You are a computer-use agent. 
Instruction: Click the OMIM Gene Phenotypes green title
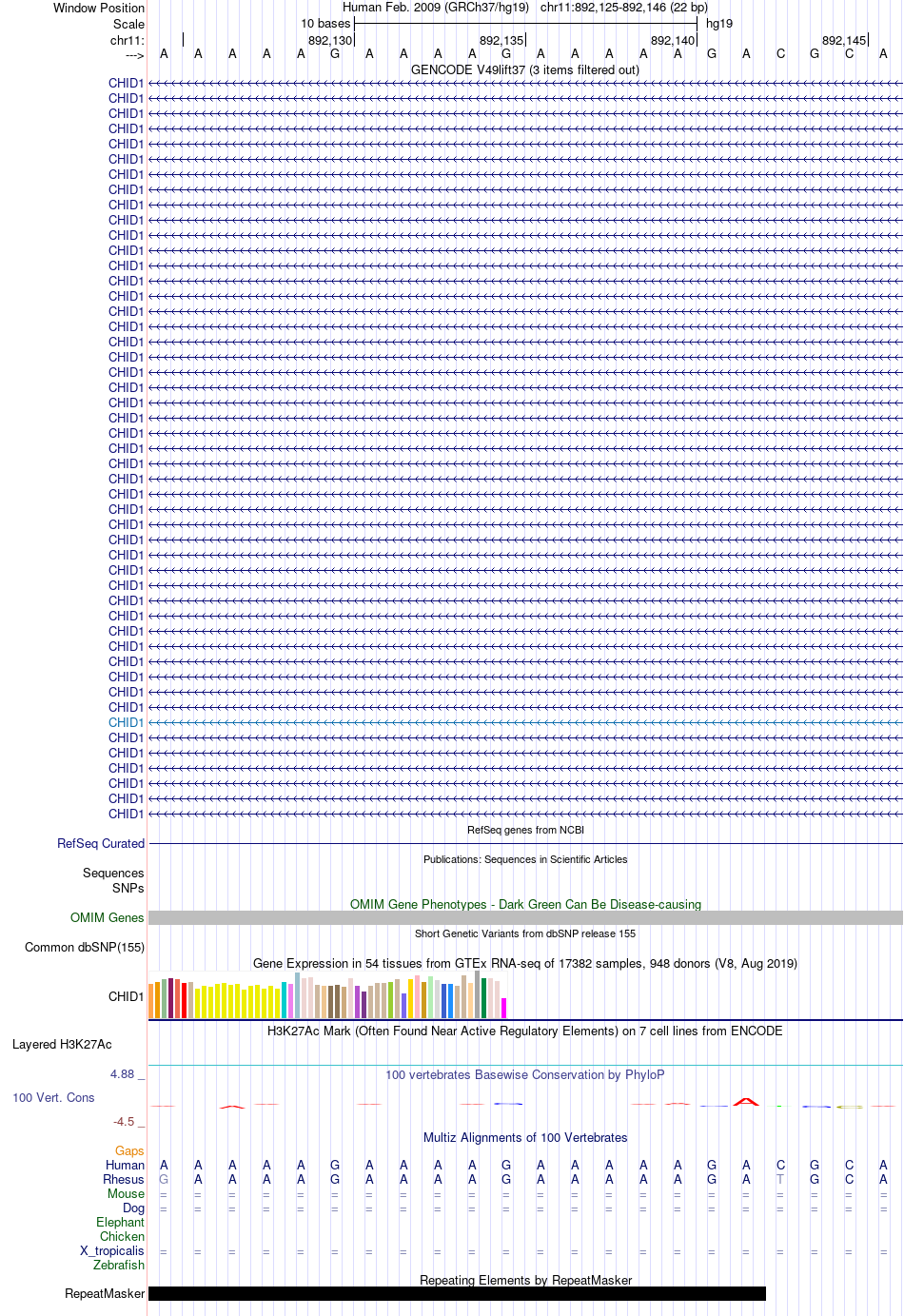pos(525,904)
